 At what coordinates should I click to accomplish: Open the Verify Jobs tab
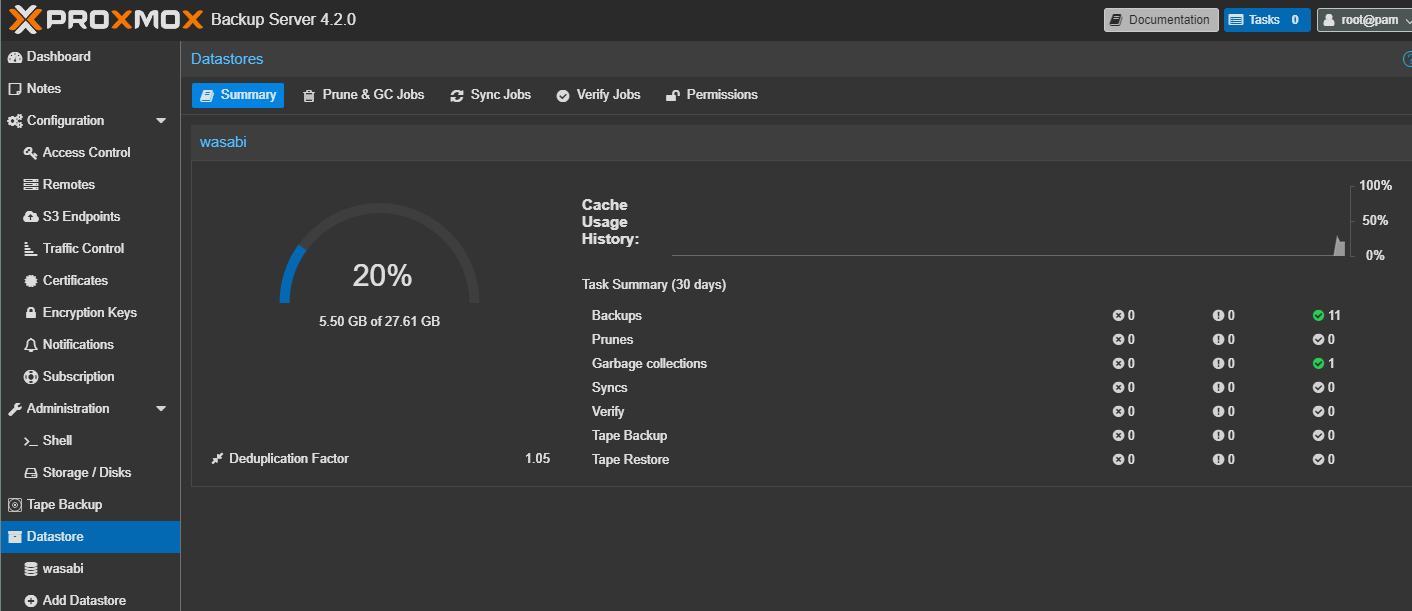click(598, 95)
